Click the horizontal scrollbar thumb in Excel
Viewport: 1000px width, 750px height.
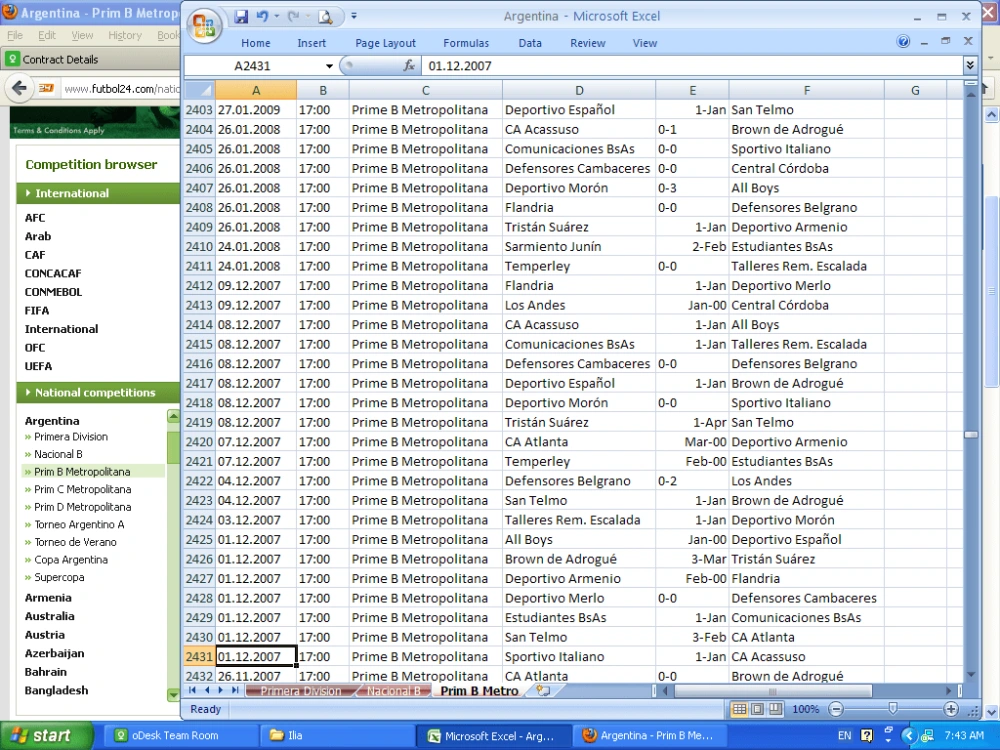click(x=773, y=691)
